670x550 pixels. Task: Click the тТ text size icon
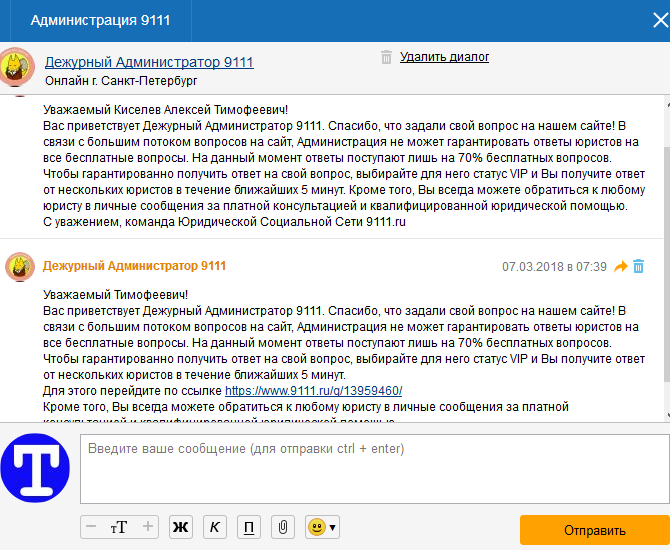(119, 527)
